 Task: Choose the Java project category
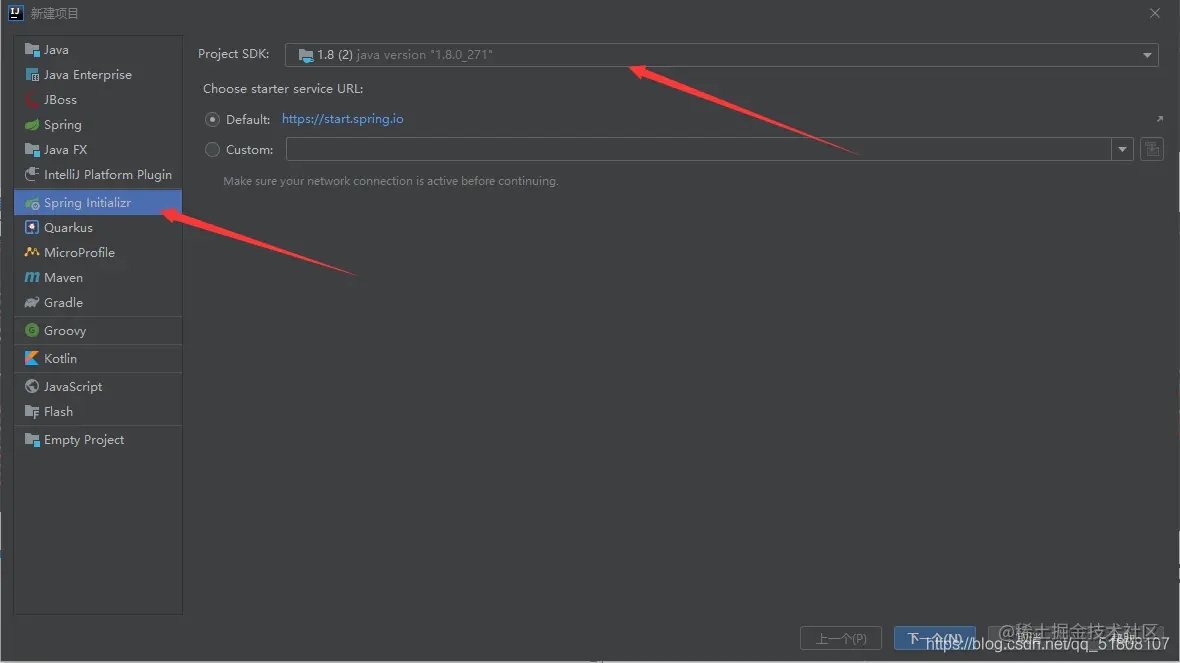click(98, 50)
